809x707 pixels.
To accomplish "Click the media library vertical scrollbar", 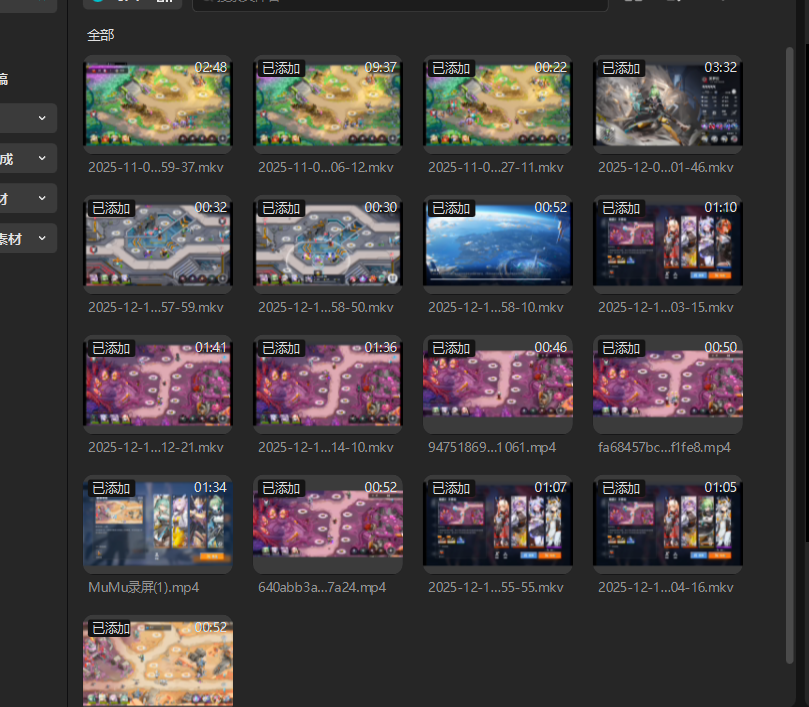I will [x=789, y=355].
